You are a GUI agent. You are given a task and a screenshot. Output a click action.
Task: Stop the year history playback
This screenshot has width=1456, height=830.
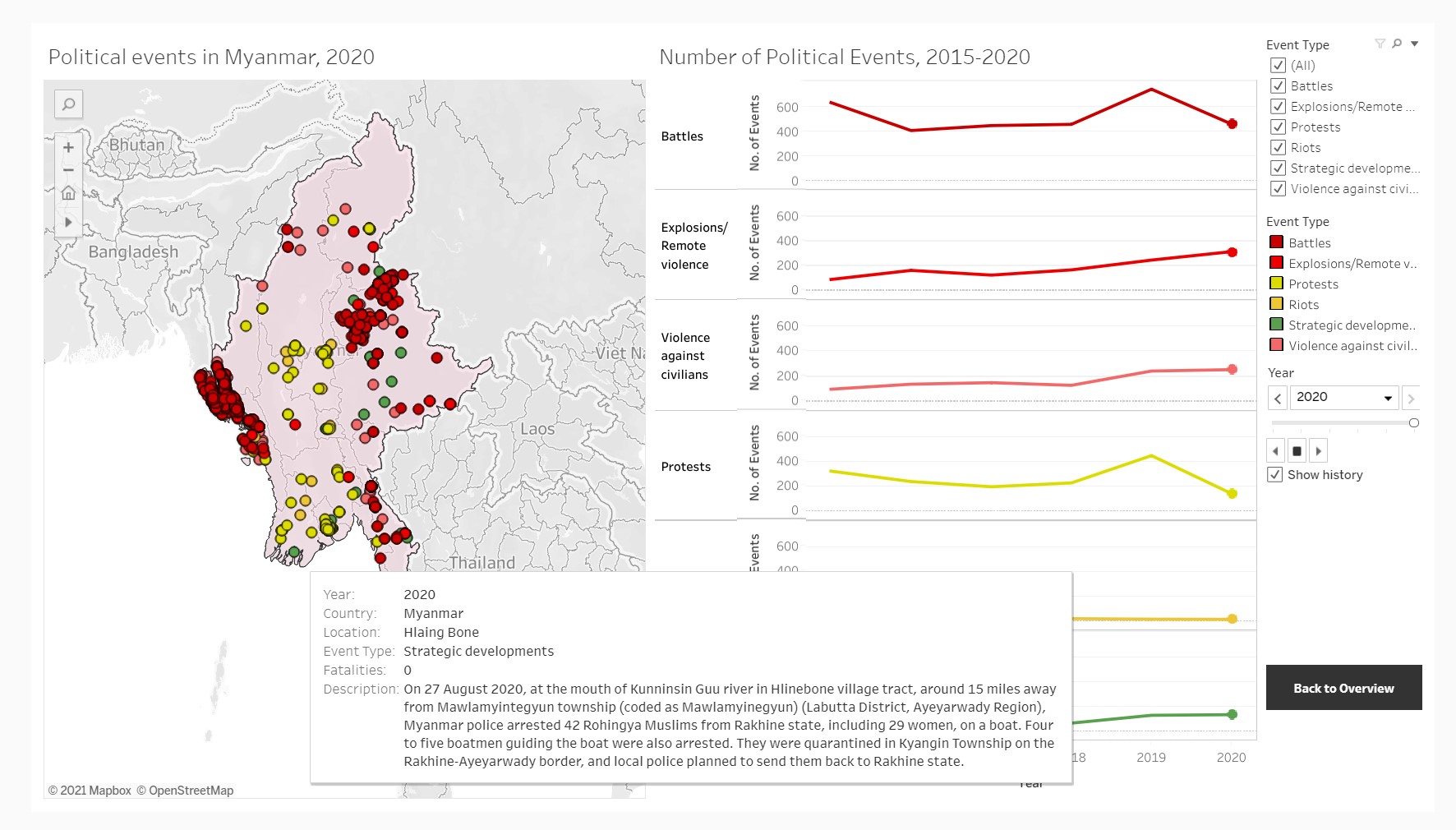[1297, 450]
